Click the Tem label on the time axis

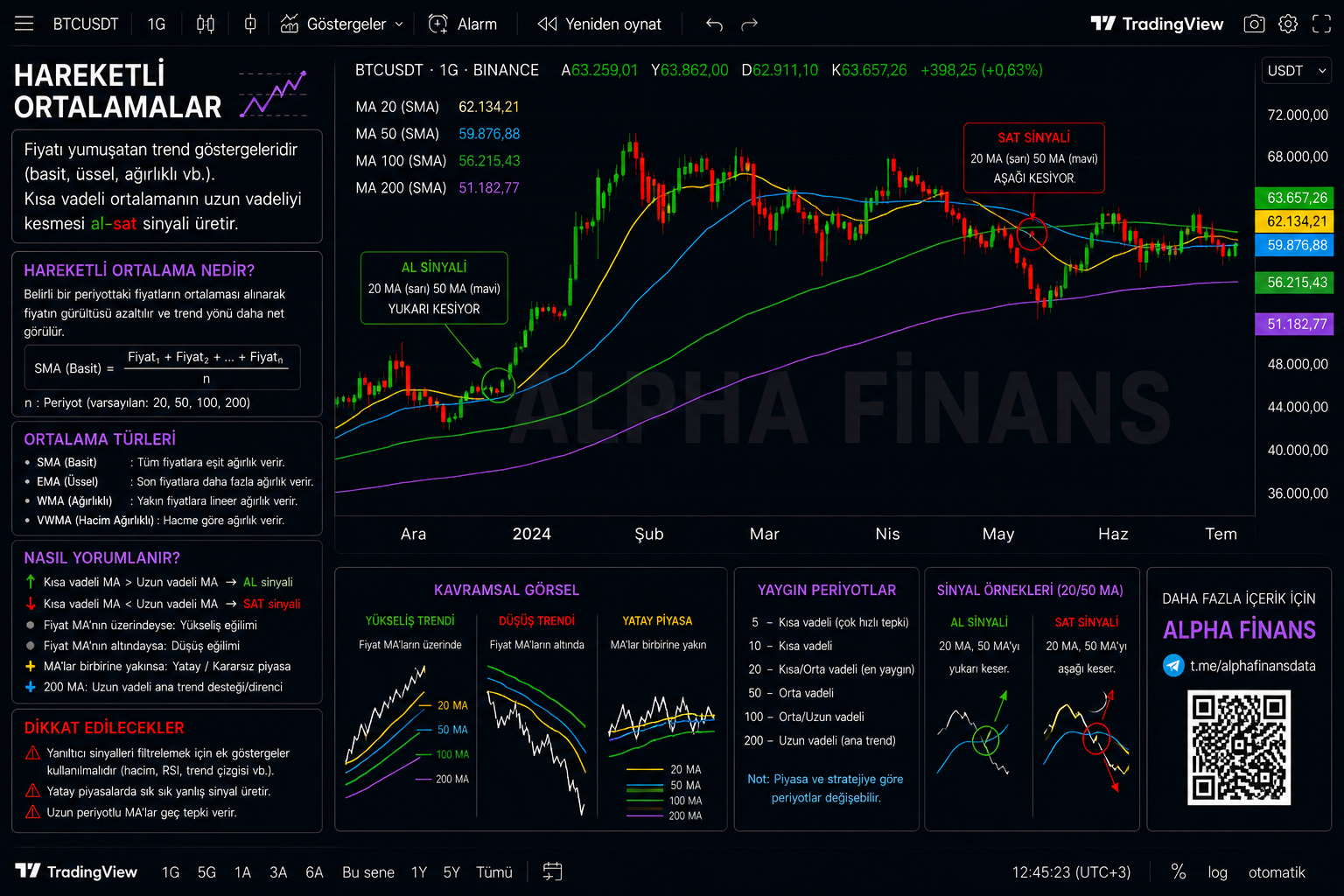pos(1221,534)
